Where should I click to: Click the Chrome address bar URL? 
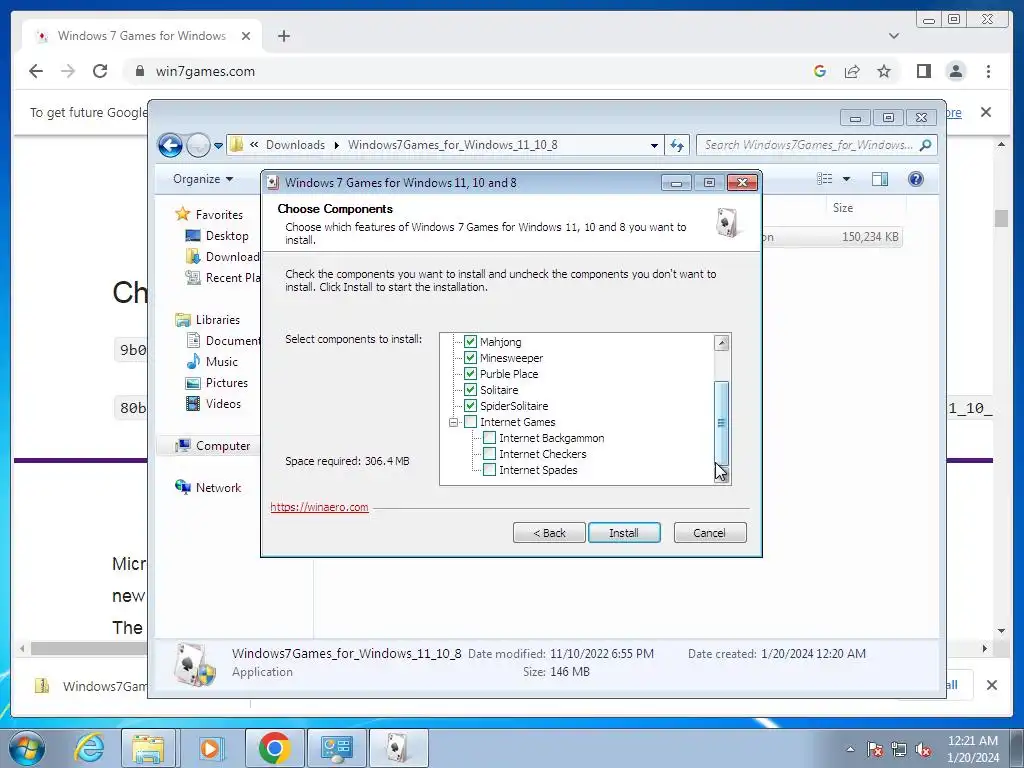(x=205, y=72)
